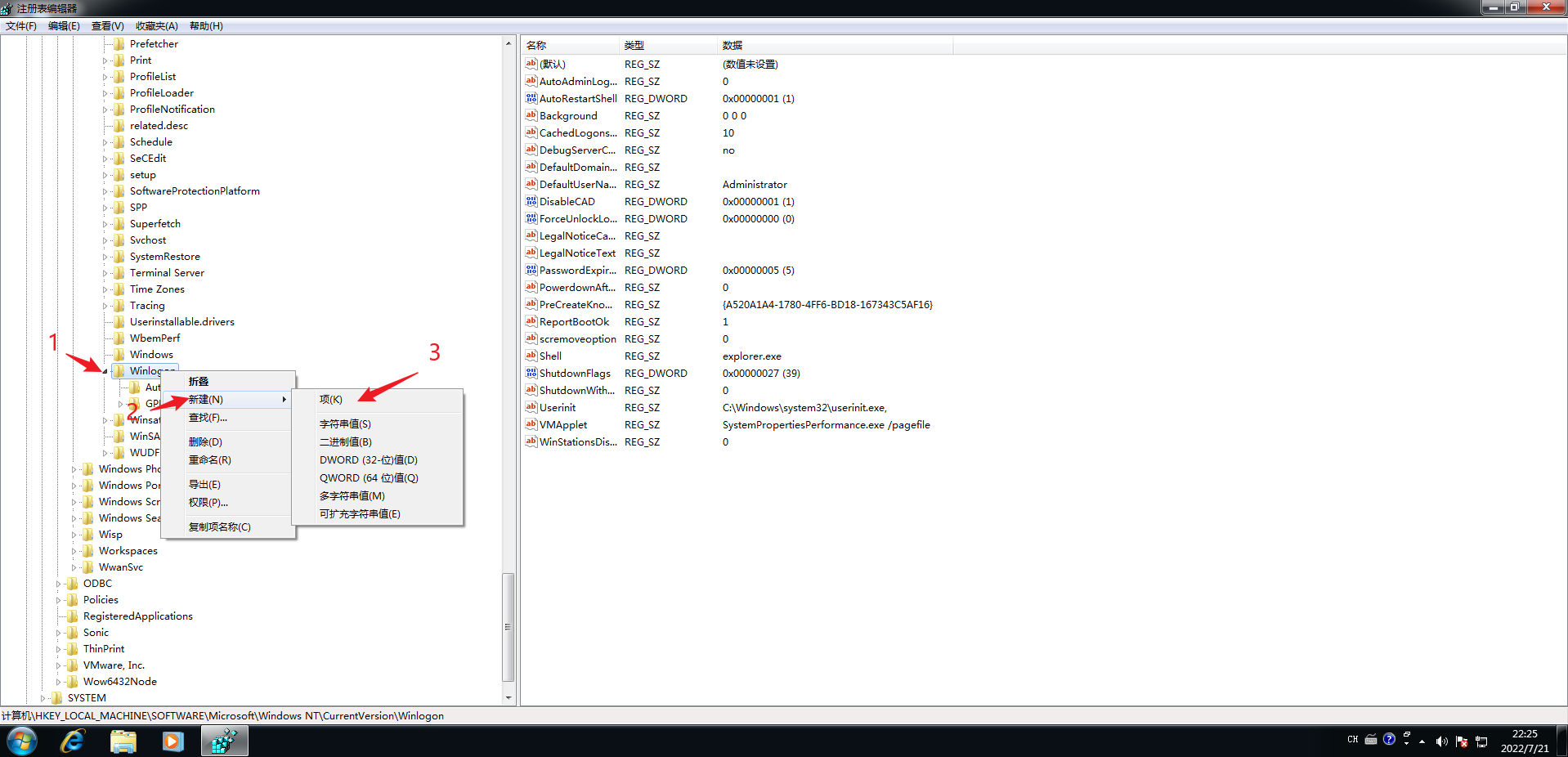The width and height of the screenshot is (1568, 757).
Task: Select the AutoRestartShell DWORD value icon
Action: [x=531, y=98]
